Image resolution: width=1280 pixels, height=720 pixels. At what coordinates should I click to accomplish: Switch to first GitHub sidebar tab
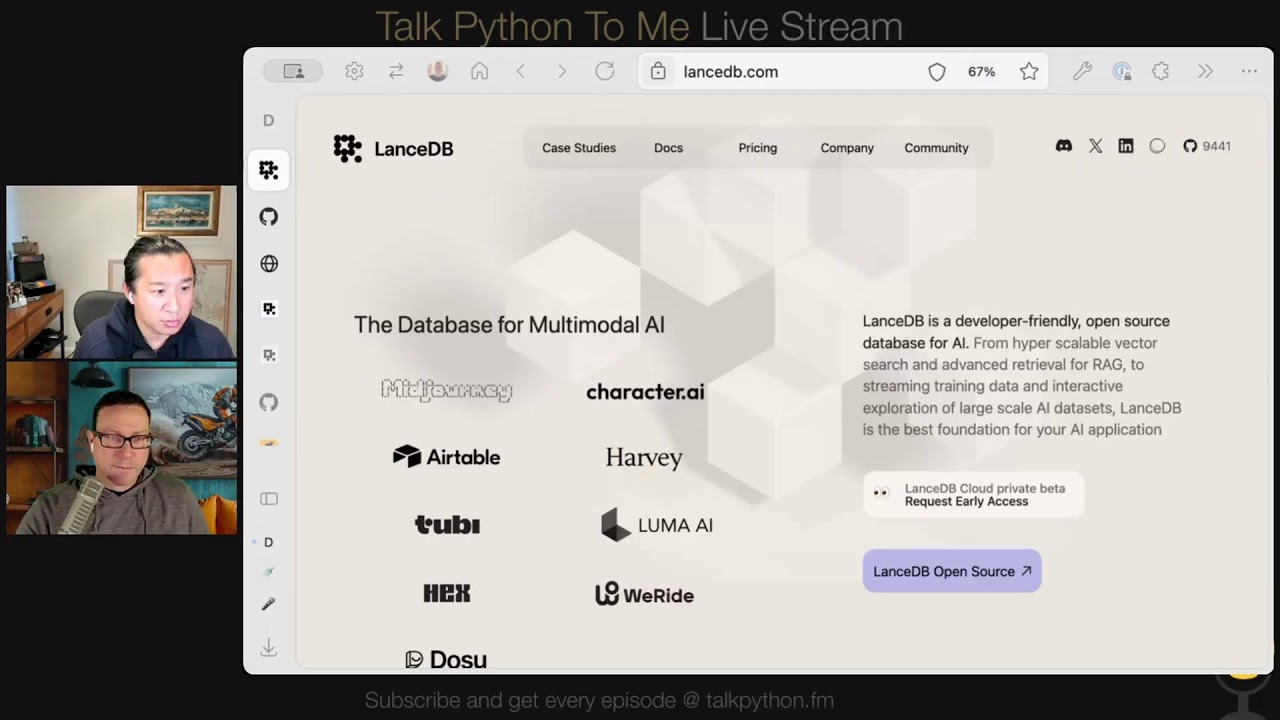click(269, 217)
